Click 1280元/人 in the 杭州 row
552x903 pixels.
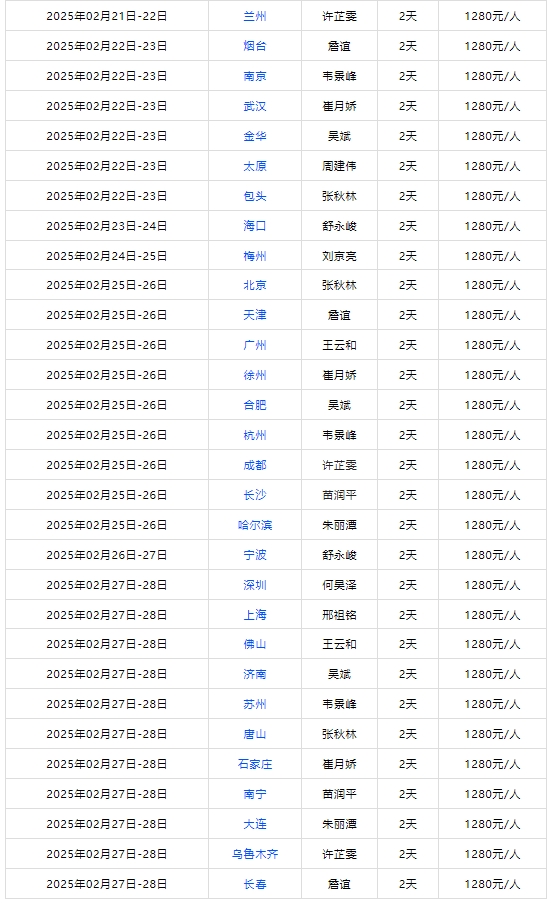coord(492,435)
